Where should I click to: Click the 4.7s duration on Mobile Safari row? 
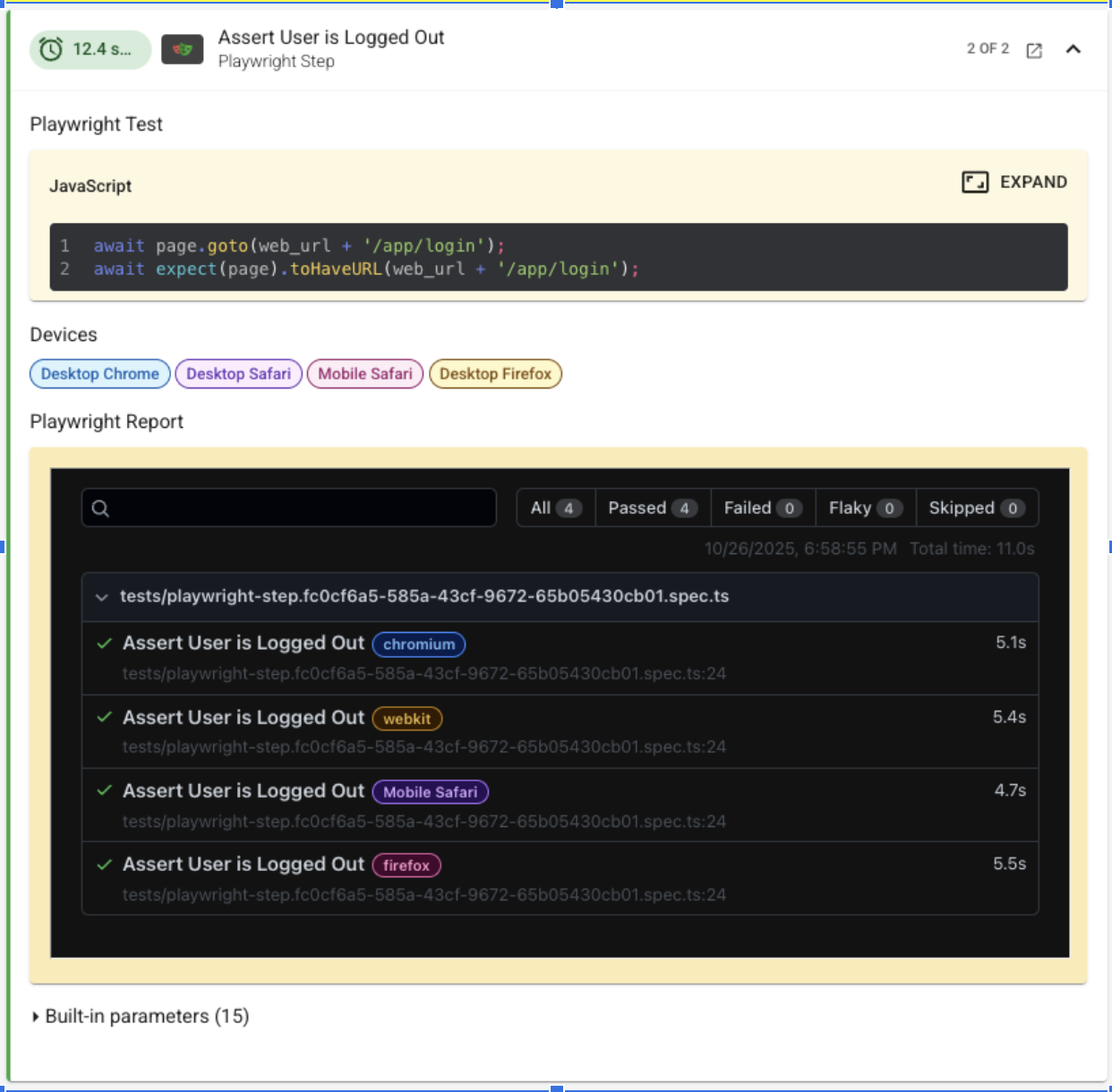click(x=1010, y=790)
